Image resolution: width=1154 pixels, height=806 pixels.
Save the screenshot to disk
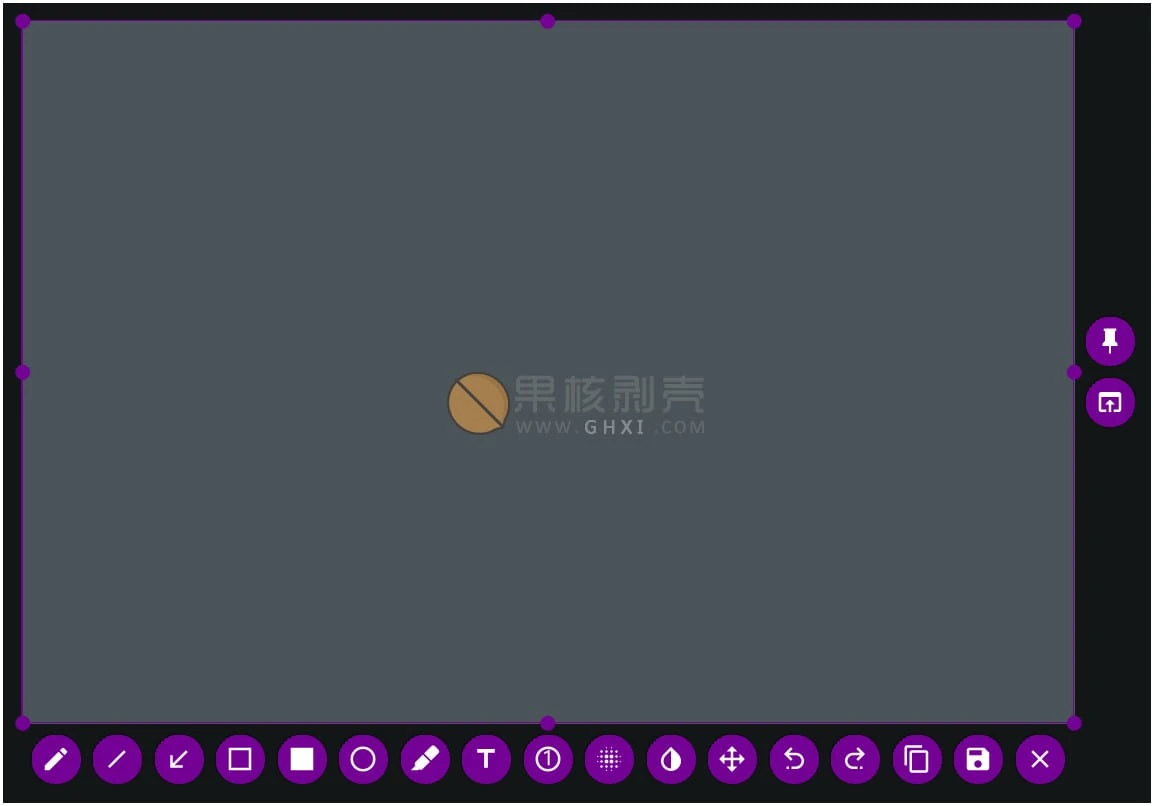[x=978, y=760]
